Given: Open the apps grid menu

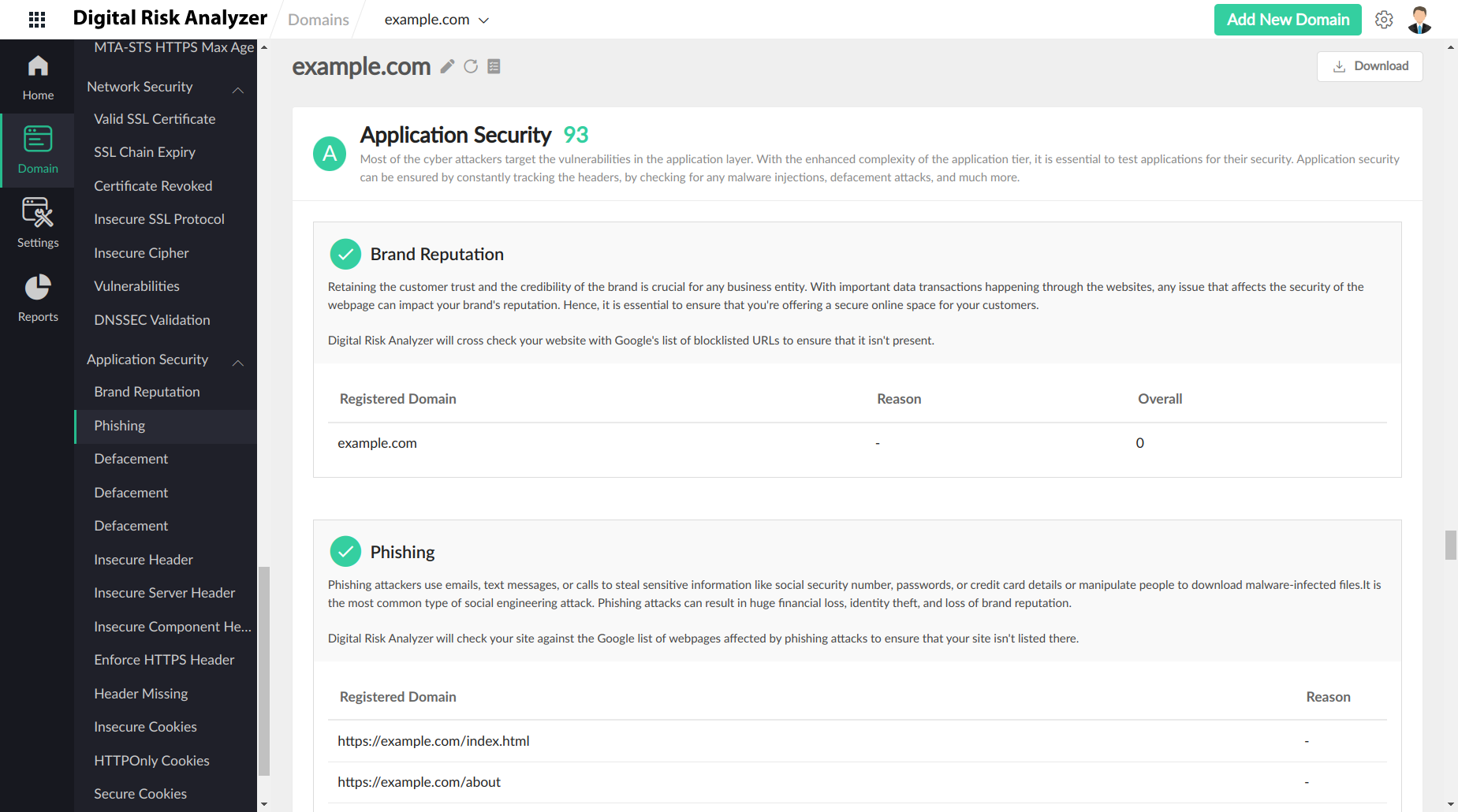Looking at the screenshot, I should click(x=36, y=19).
